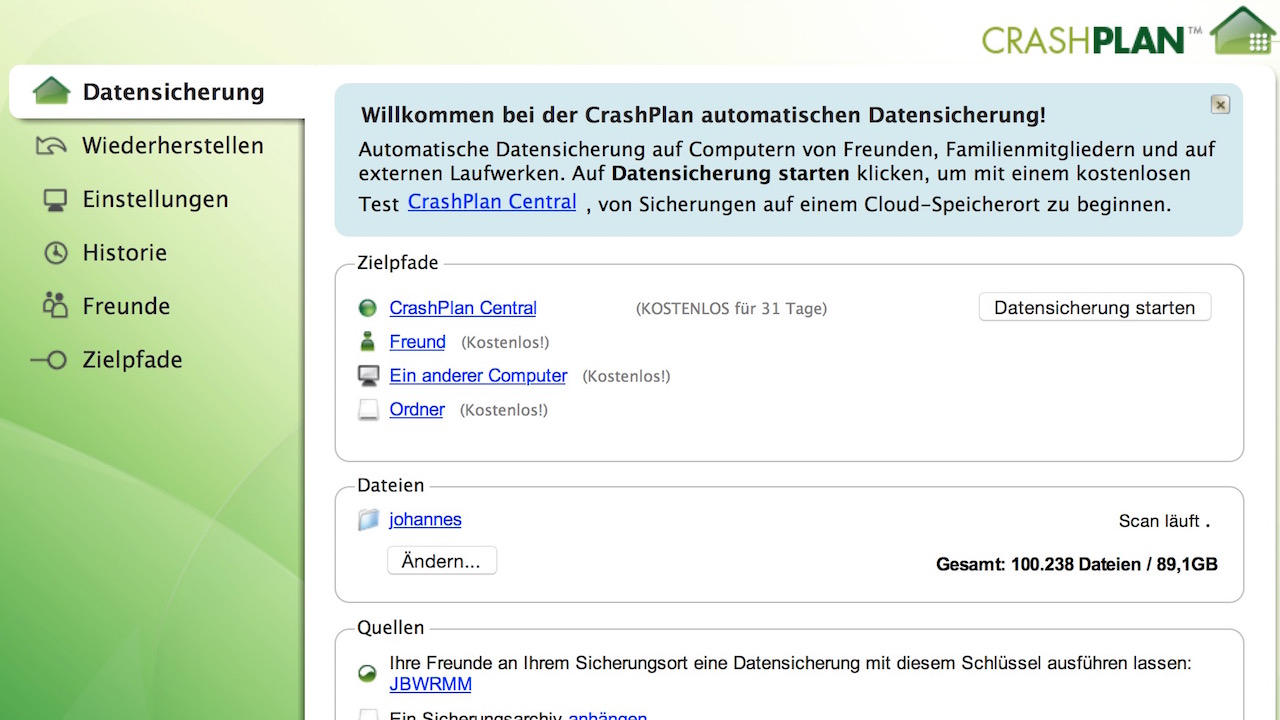Click the Gesamt file total text
1280x720 pixels.
tap(1077, 565)
